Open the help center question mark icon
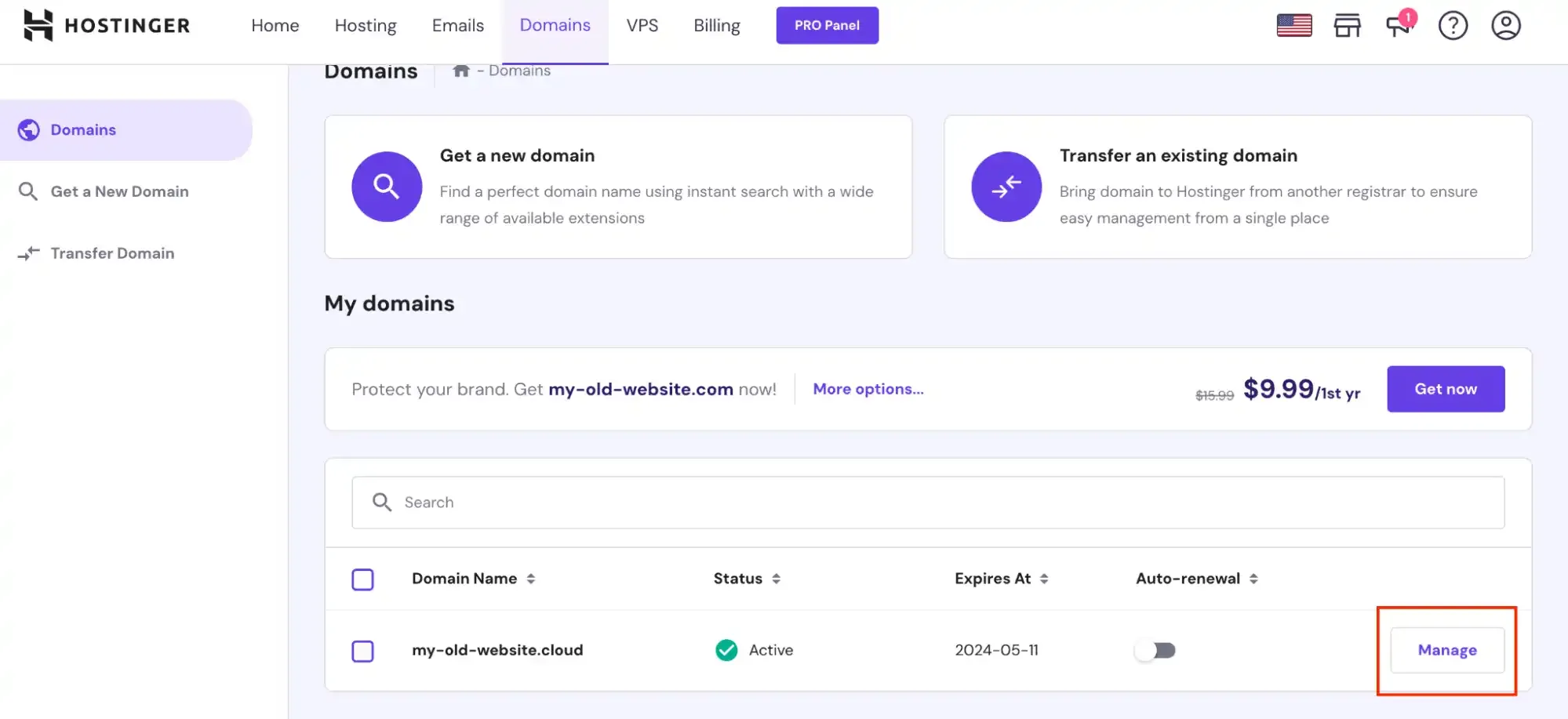Image resolution: width=1568 pixels, height=719 pixels. coord(1453,26)
